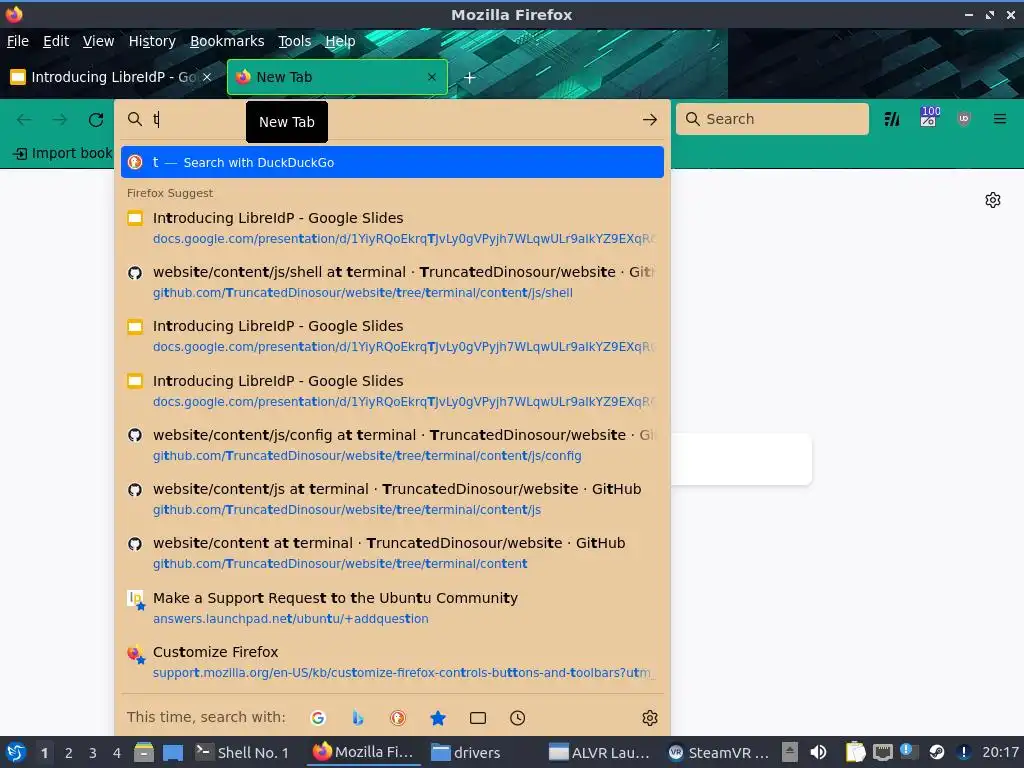1024x768 pixels.
Task: Open Make a Support Request Ubuntu suggestion
Action: 392,608
